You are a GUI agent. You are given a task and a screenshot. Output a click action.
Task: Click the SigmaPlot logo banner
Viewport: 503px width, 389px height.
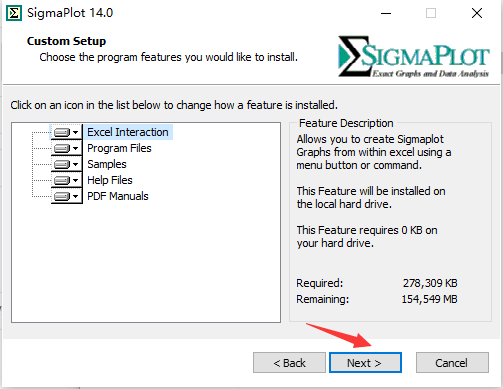pyautogui.click(x=414, y=57)
